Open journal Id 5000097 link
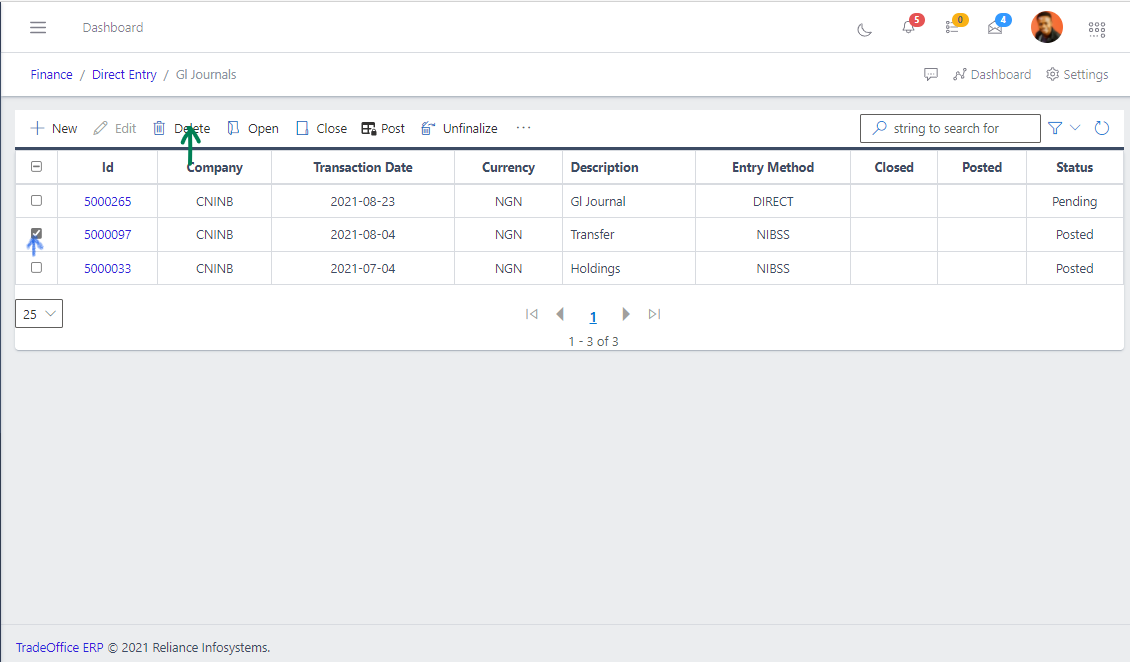1130x662 pixels. [x=107, y=235]
